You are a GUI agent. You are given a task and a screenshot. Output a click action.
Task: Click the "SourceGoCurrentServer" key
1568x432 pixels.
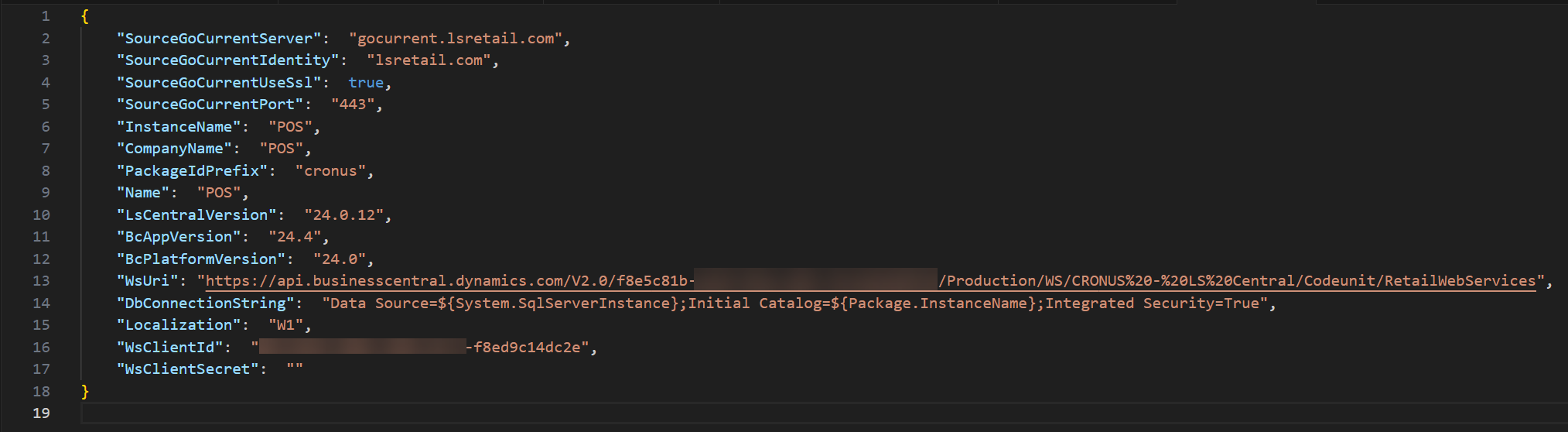pos(218,39)
